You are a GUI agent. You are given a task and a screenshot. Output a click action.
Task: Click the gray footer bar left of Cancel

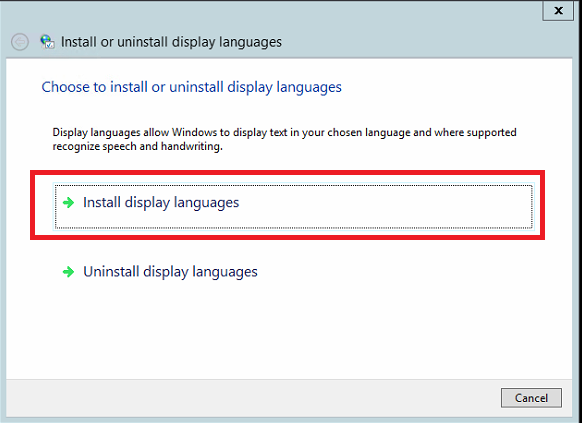pos(252,398)
